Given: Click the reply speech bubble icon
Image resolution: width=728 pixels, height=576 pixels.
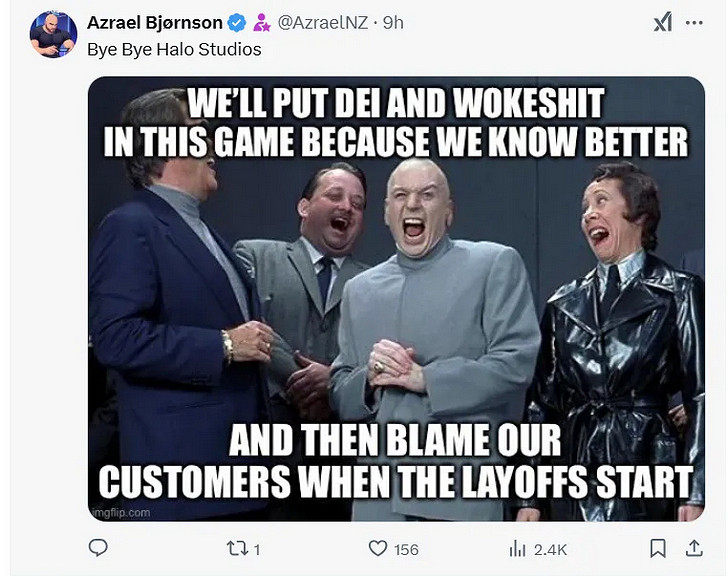Looking at the screenshot, I should point(98,548).
